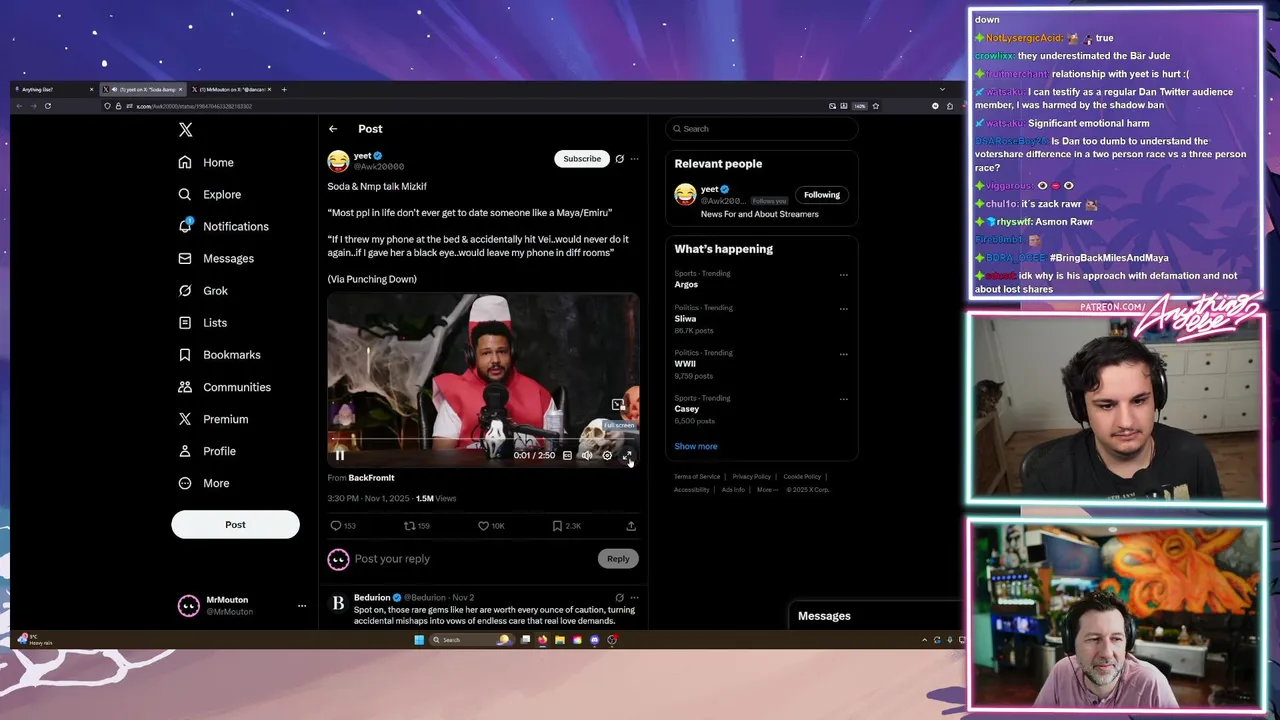Click the Bookmarks sidebar icon
Image resolution: width=1280 pixels, height=720 pixels.
click(185, 355)
